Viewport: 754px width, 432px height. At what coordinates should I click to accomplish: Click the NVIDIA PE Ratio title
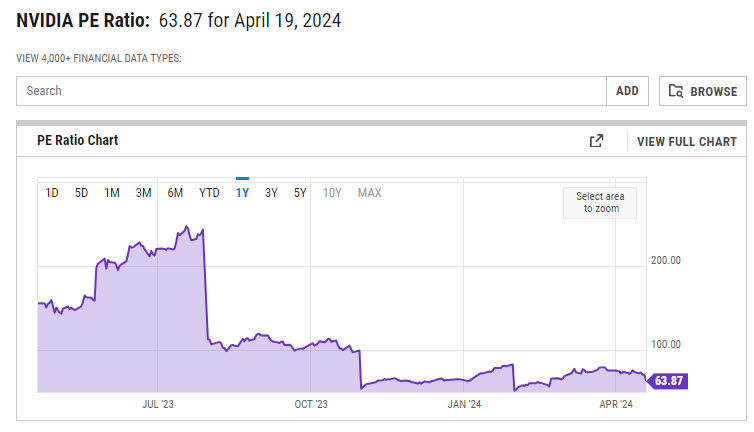click(83, 21)
